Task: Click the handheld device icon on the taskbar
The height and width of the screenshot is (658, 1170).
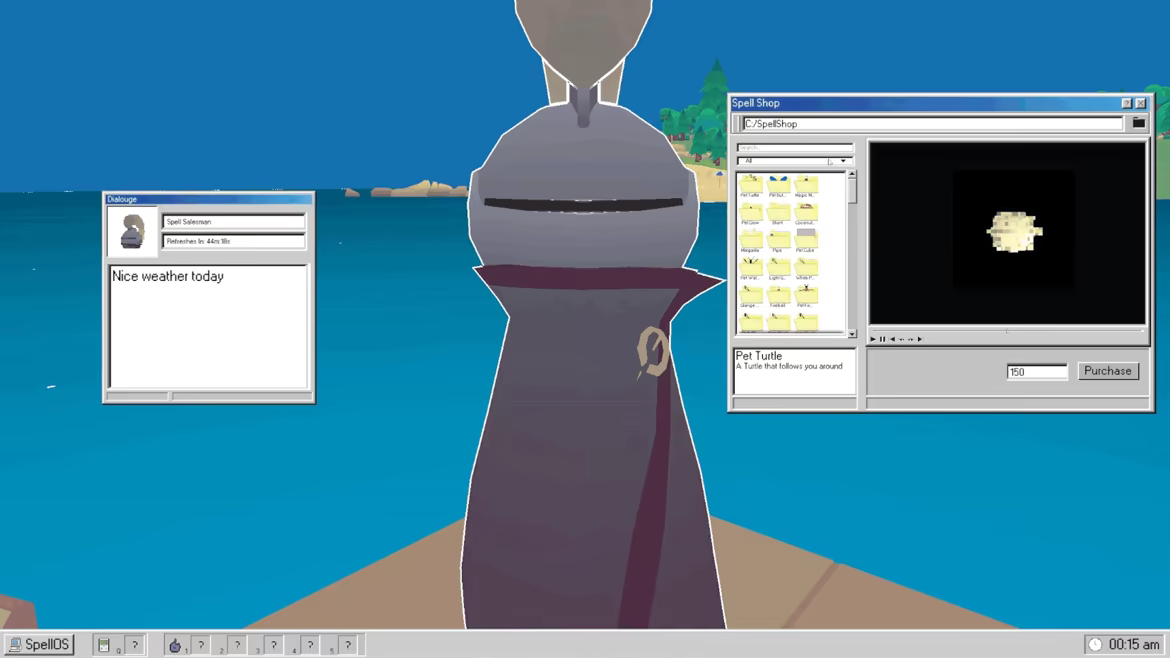Action: [104, 645]
